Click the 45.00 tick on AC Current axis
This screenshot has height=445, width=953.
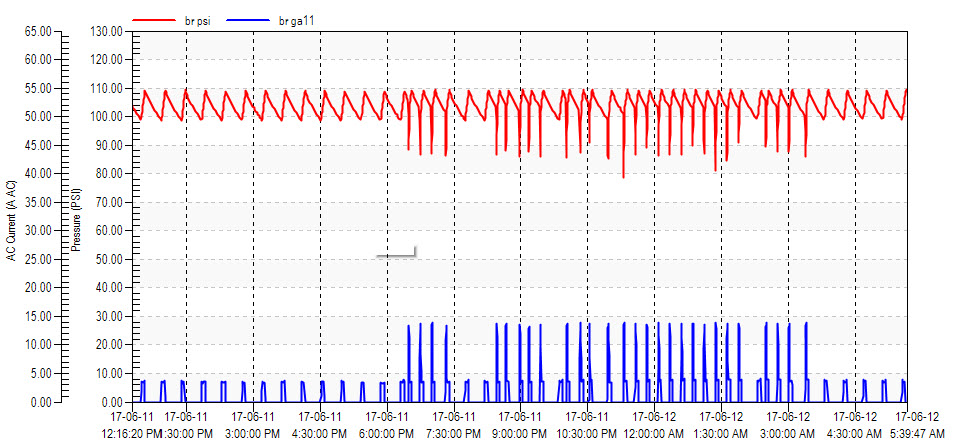click(38, 146)
